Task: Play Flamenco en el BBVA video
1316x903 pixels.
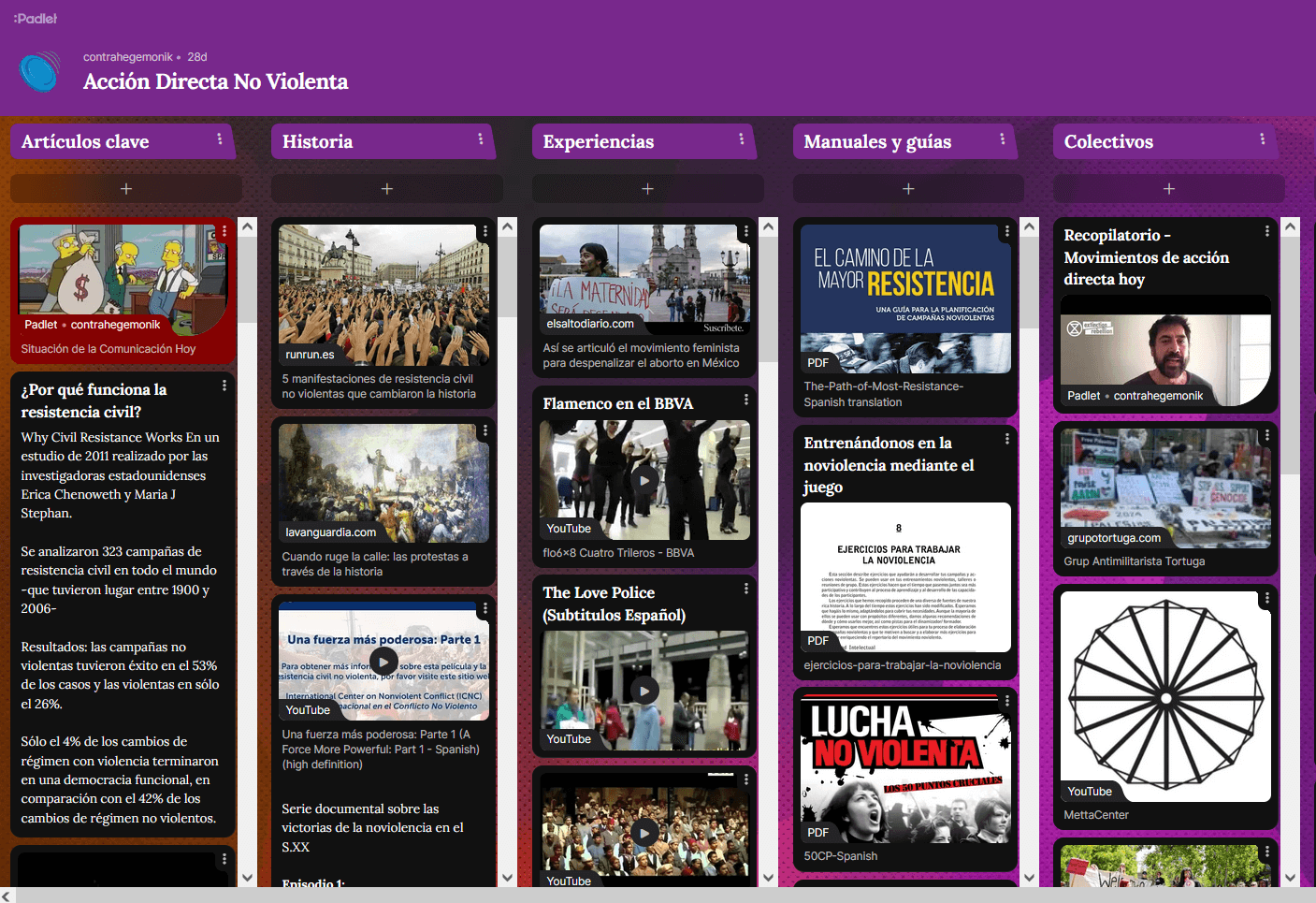Action: (644, 480)
